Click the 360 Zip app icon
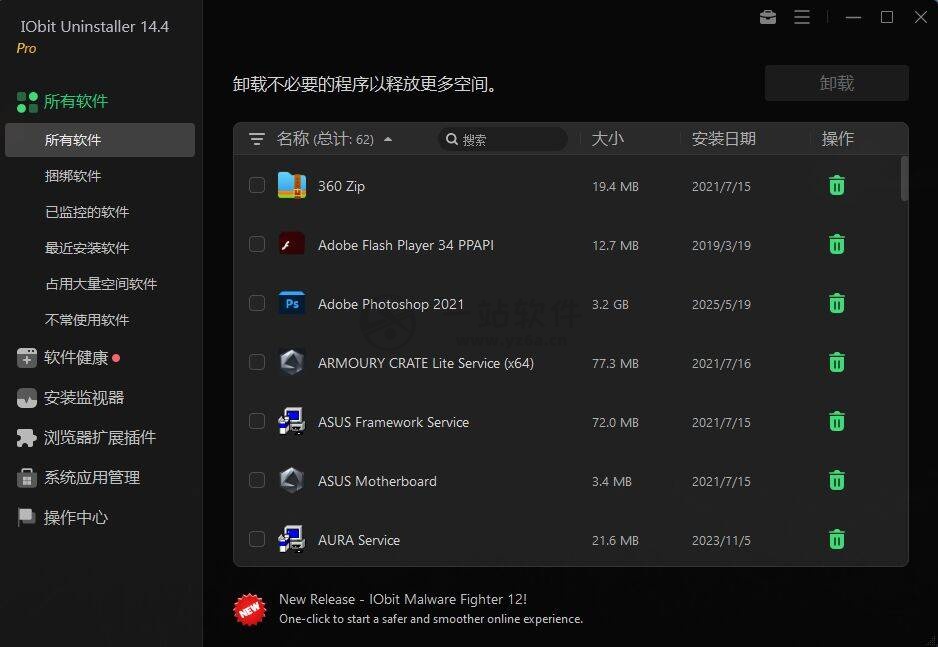This screenshot has height=647, width=938. (x=292, y=185)
